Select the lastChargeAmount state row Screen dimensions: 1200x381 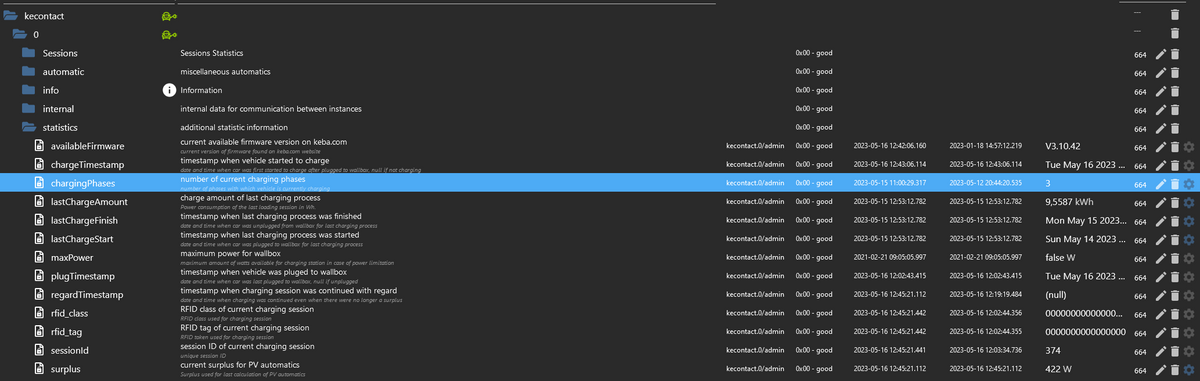pyautogui.click(x=600, y=202)
